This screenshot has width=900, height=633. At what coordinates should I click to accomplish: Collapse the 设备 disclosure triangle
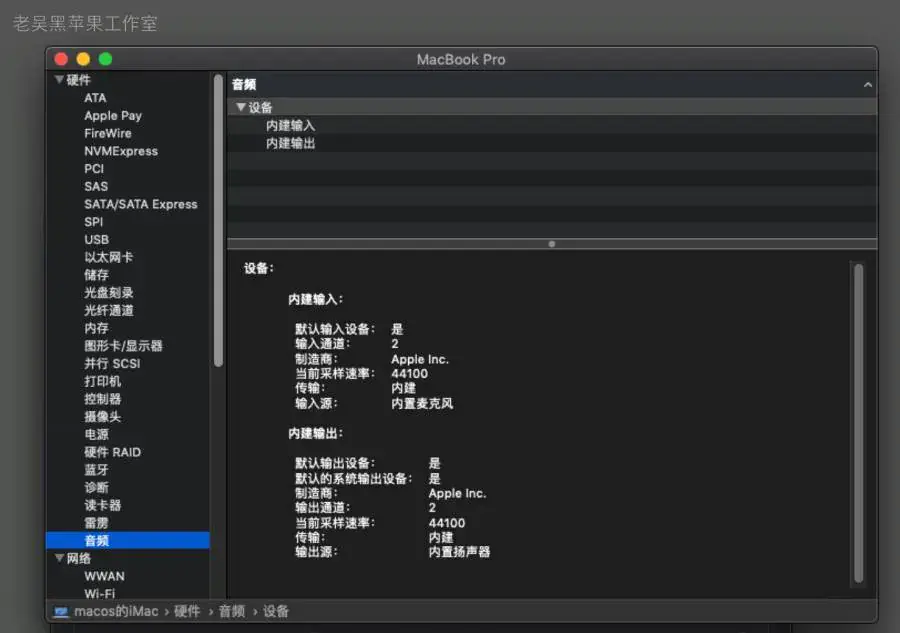point(241,107)
